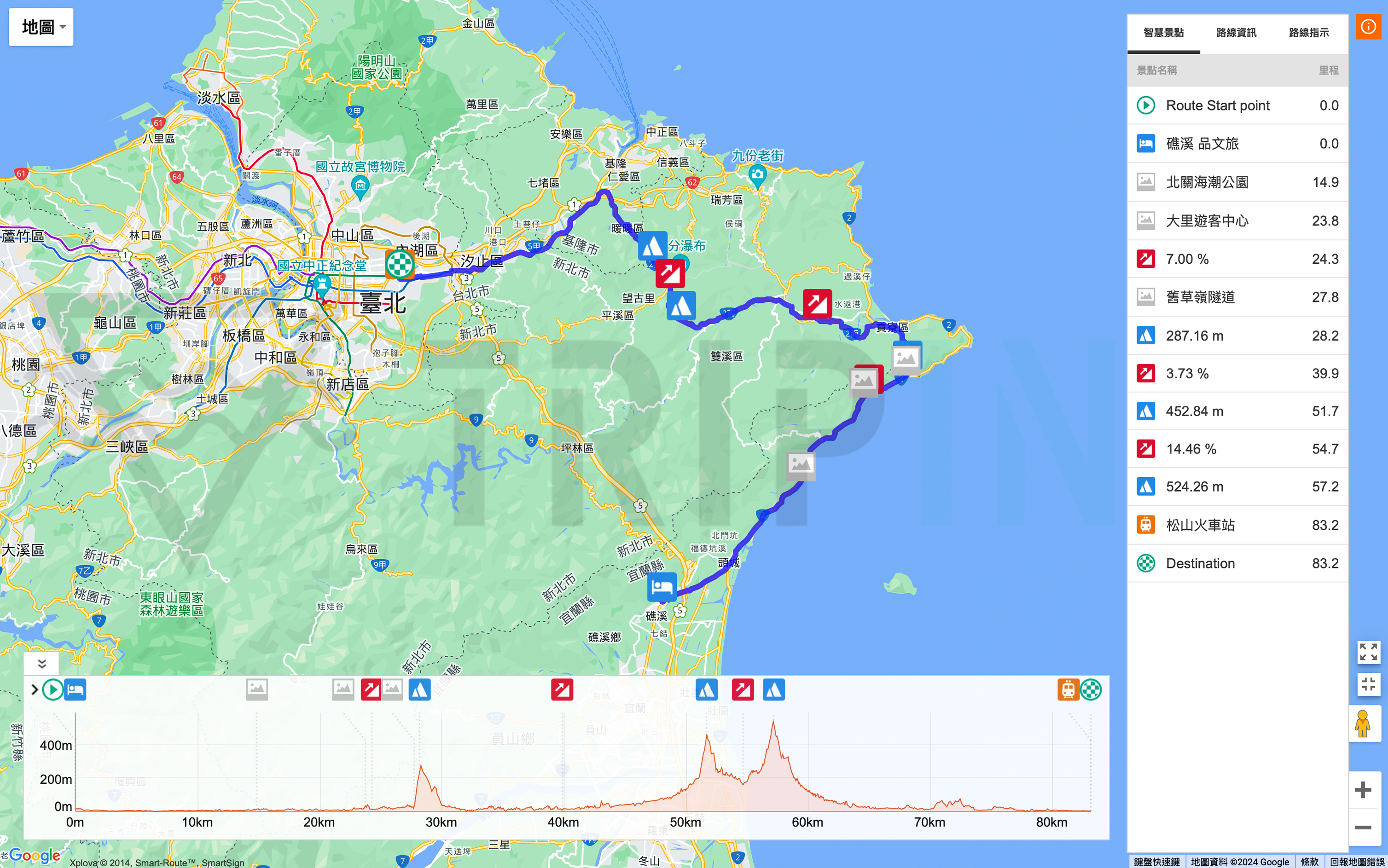Click the red slope icon beside 14.46 %
1388x868 pixels.
pos(1146,449)
